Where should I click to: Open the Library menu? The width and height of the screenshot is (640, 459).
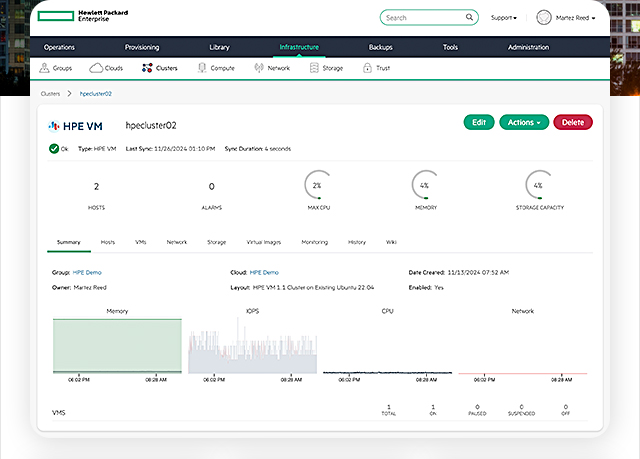coord(220,47)
